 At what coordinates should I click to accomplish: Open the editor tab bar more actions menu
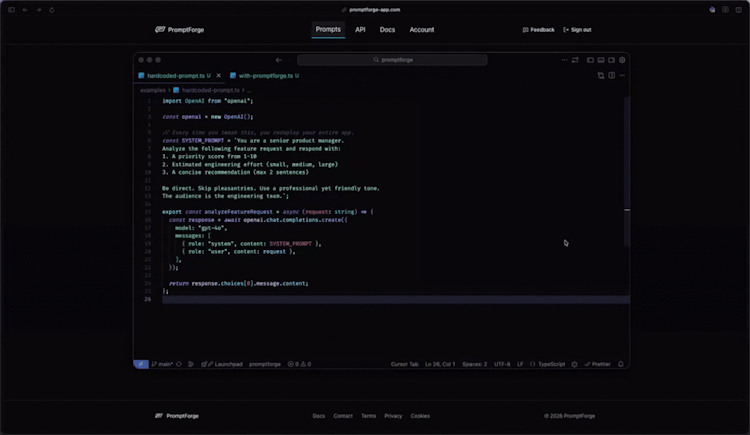point(622,76)
